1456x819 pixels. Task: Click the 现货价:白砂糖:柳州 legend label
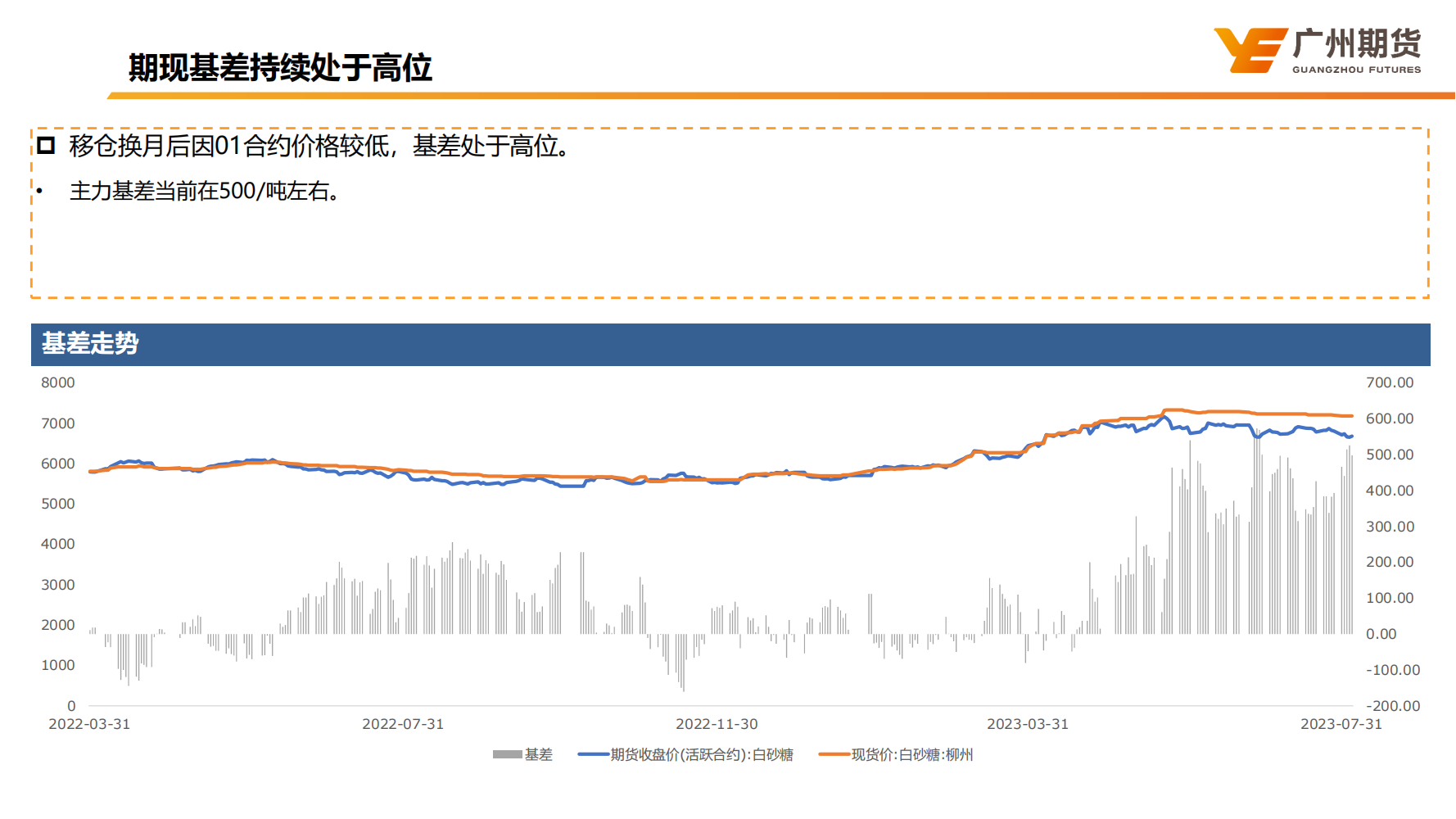[912, 754]
